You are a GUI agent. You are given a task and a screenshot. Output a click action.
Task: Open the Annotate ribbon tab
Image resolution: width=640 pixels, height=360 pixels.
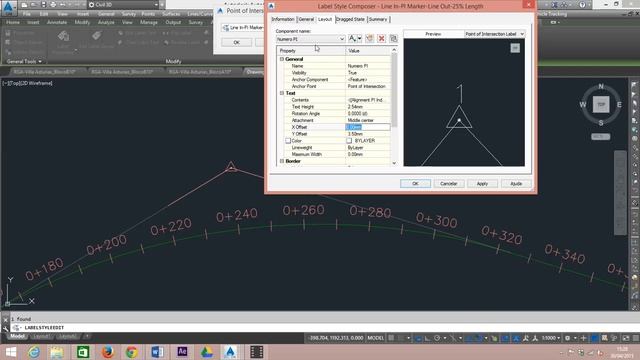click(x=57, y=22)
